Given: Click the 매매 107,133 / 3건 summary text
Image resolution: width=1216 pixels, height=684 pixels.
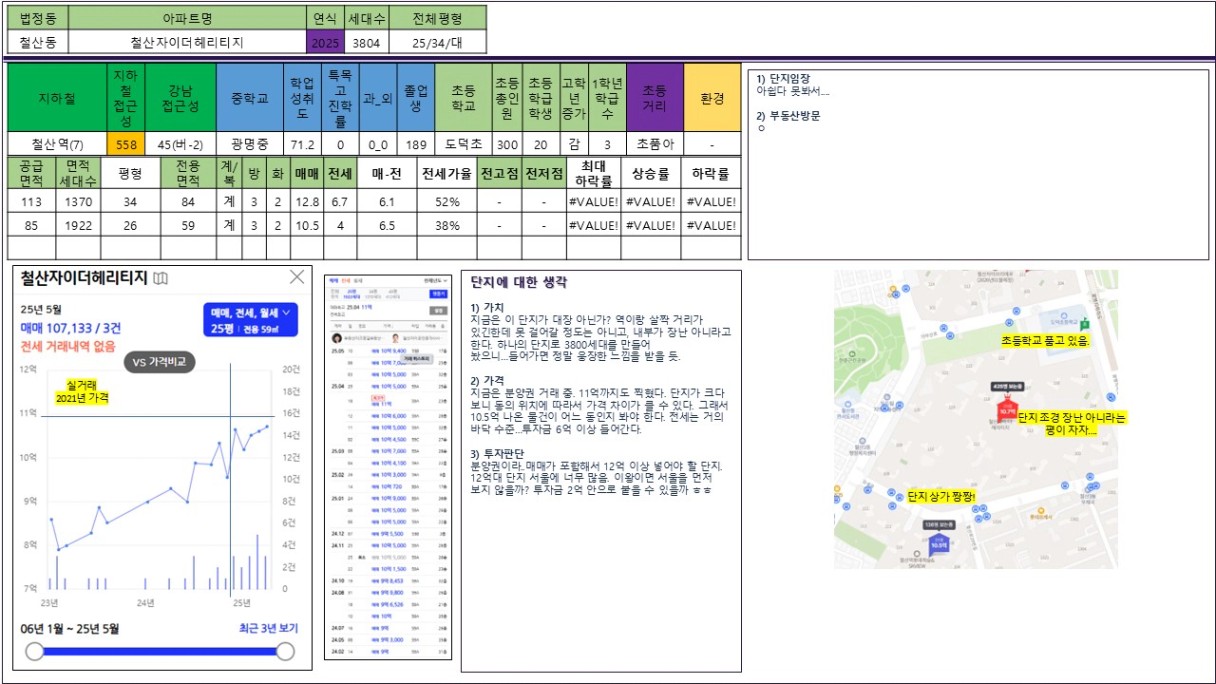Looking at the screenshot, I should pos(71,327).
